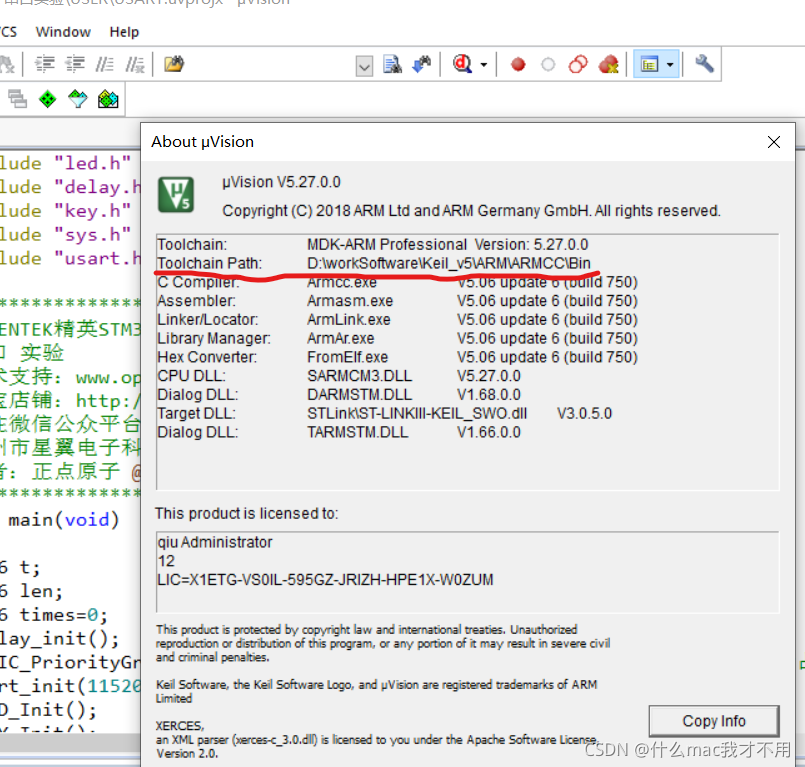
Task: Open the find text combo box arrow
Action: tap(364, 66)
